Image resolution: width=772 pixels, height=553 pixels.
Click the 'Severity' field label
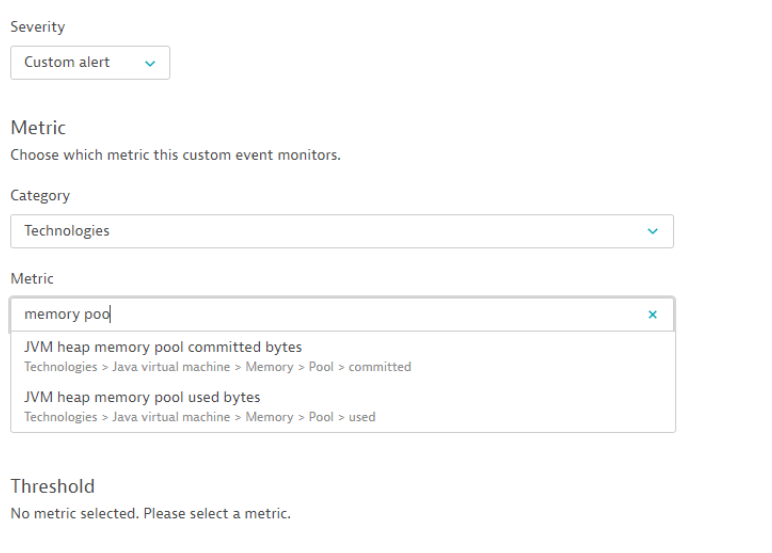[x=36, y=26]
